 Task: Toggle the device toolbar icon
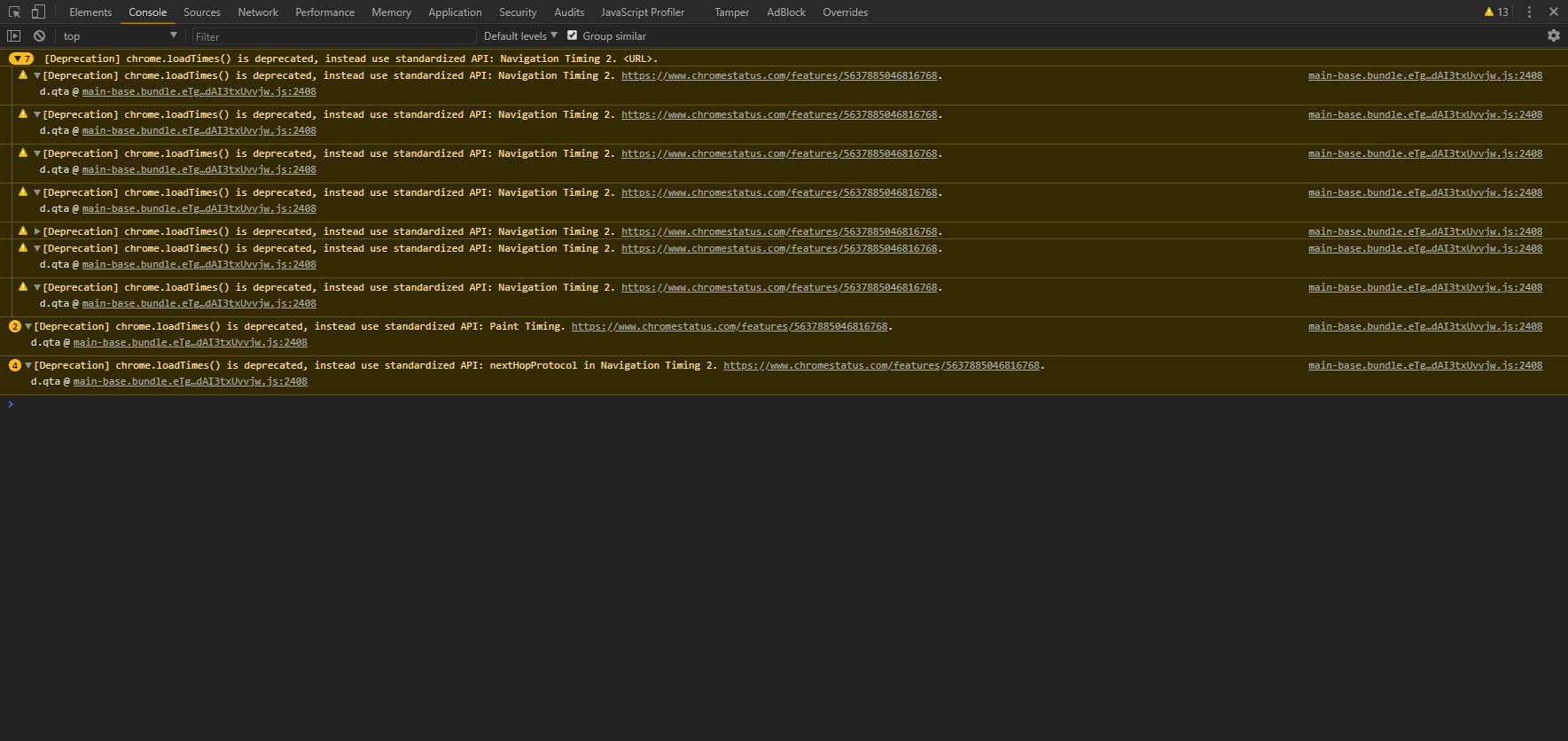click(x=38, y=12)
